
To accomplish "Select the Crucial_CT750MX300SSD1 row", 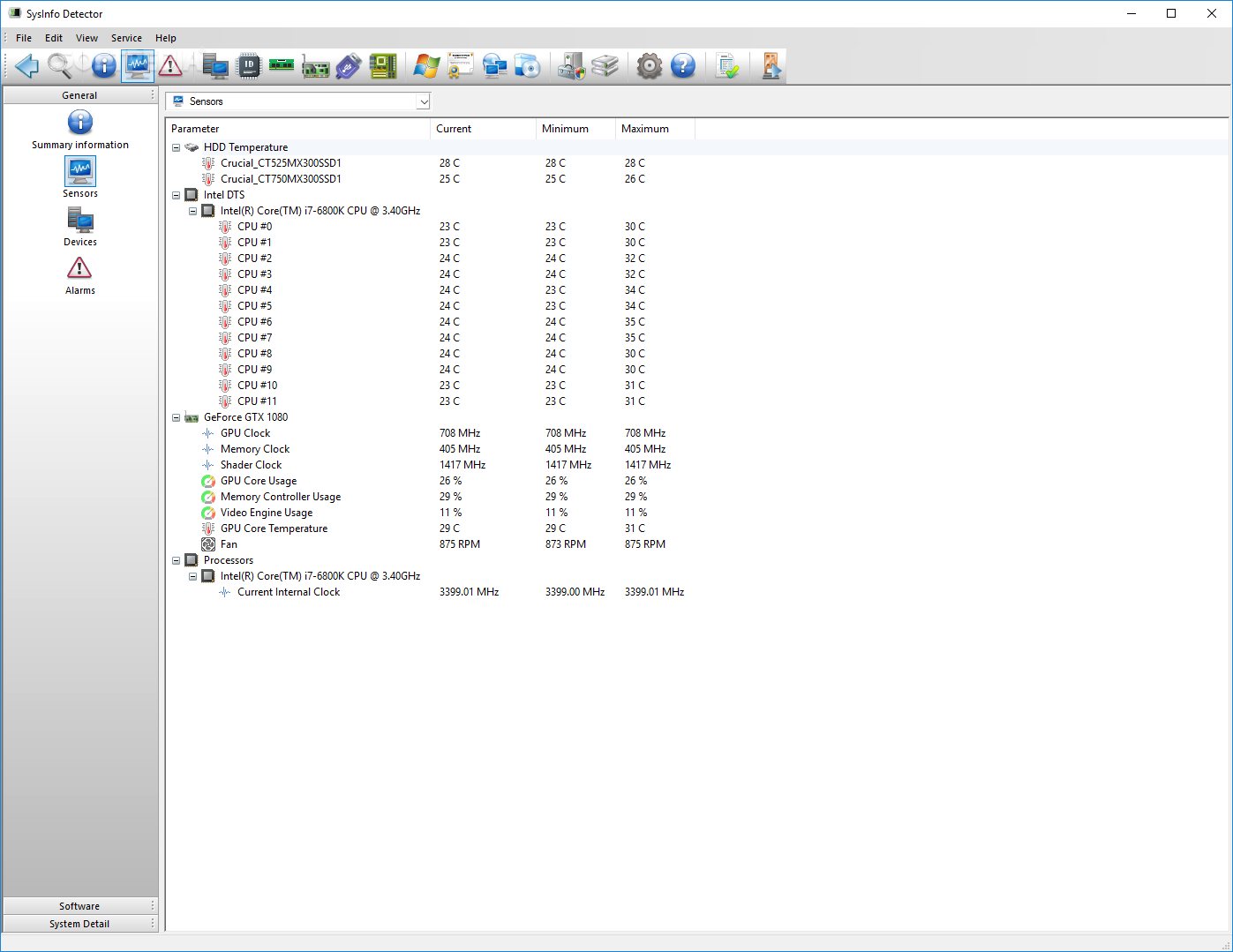I will (x=697, y=179).
